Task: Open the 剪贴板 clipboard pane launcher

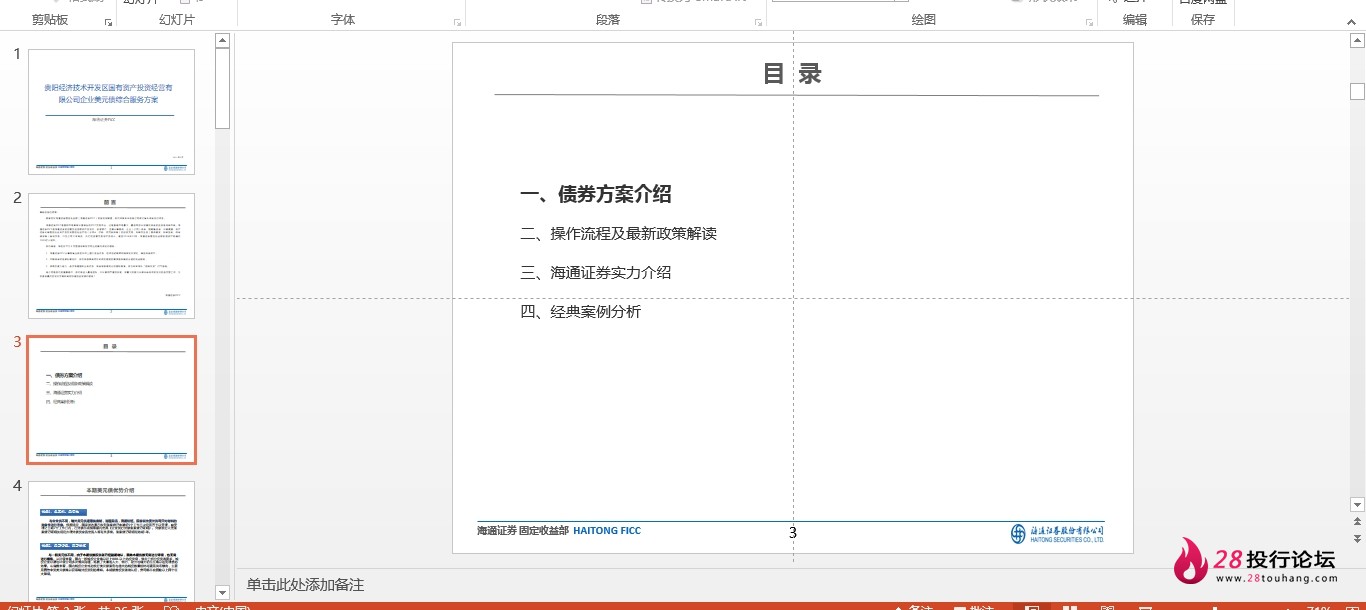Action: tap(108, 22)
